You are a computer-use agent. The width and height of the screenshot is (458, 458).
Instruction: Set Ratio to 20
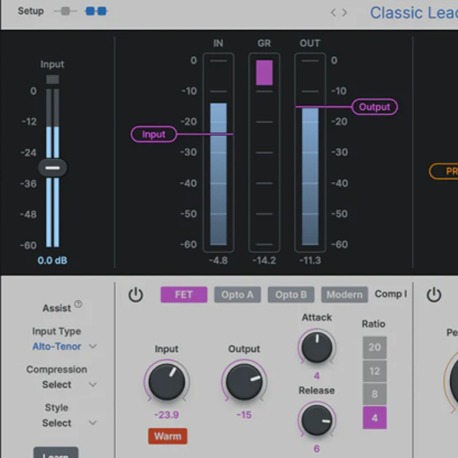[375, 347]
